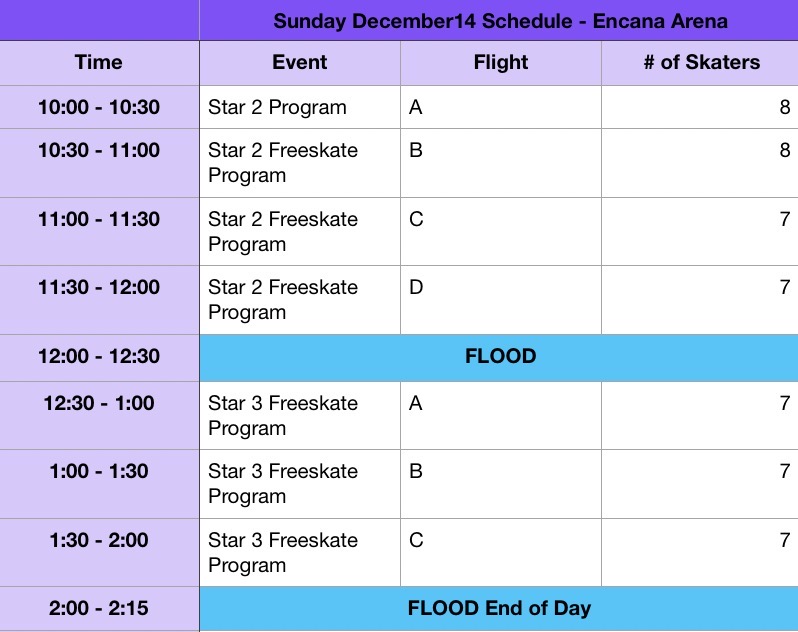Click the Flight column header
Screen dimensions: 798x632
pos(501,62)
